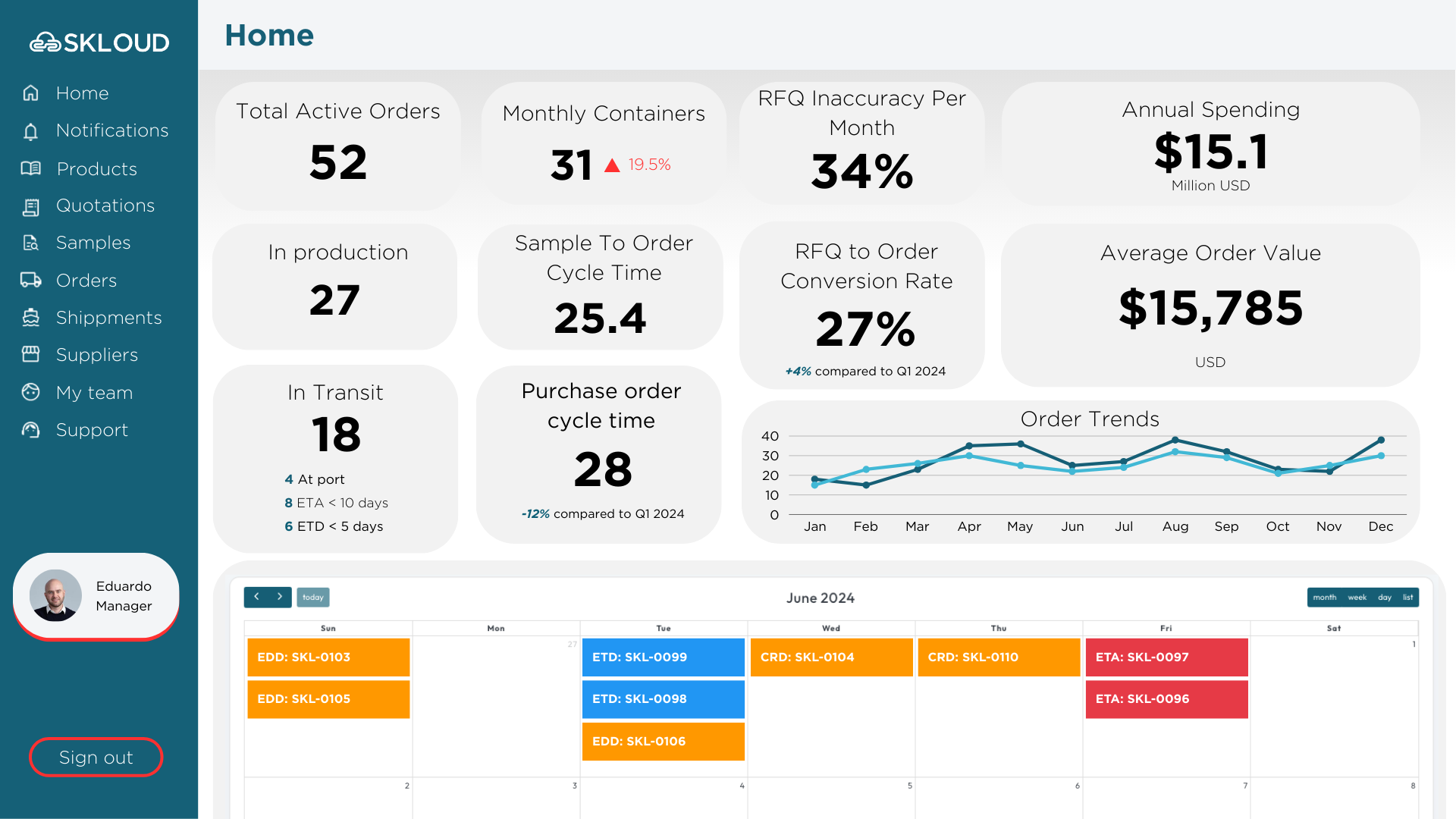The height and width of the screenshot is (819, 1456).
Task: Click the Shippments ship icon
Action: (30, 318)
